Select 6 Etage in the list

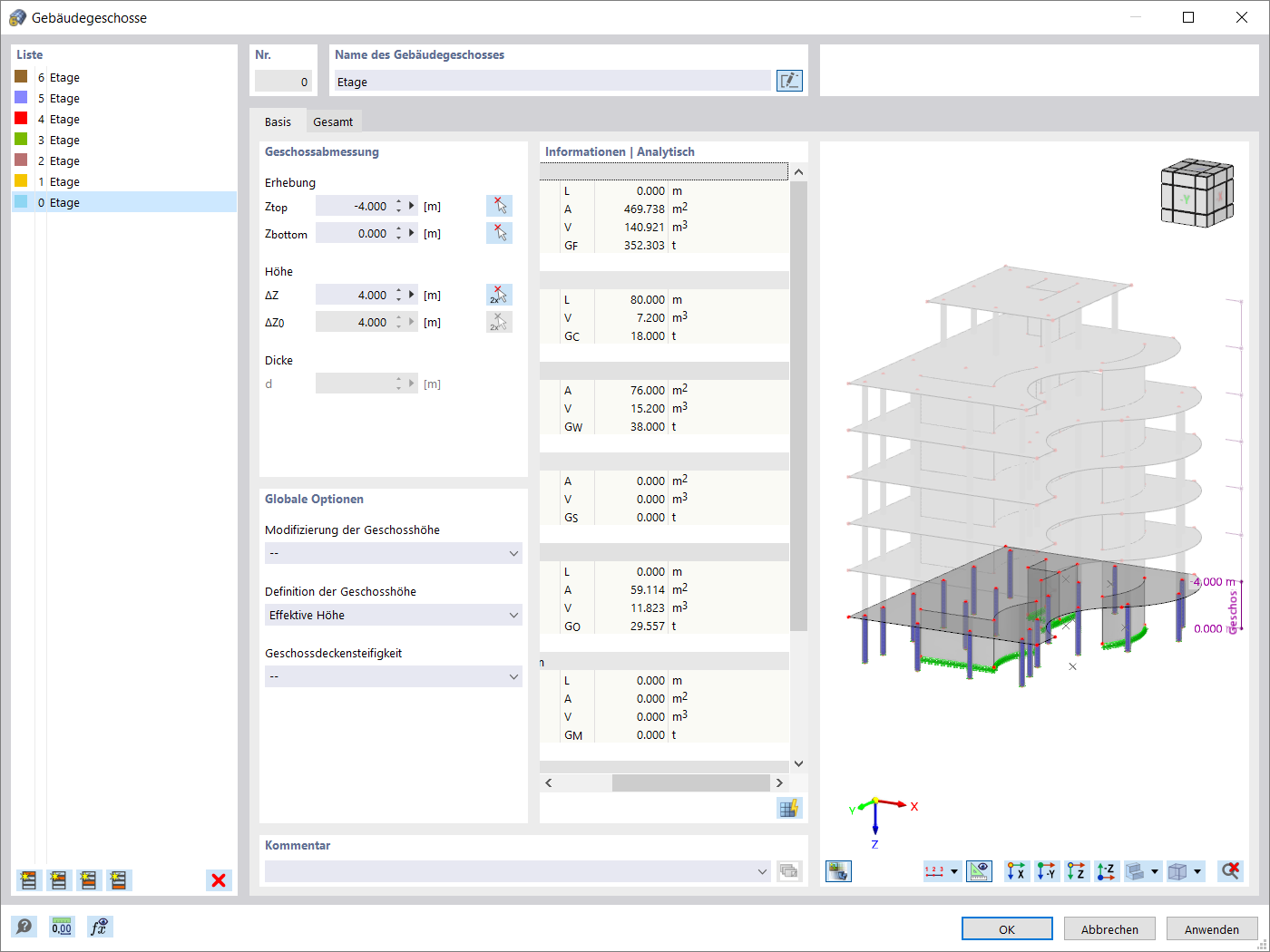[x=124, y=77]
